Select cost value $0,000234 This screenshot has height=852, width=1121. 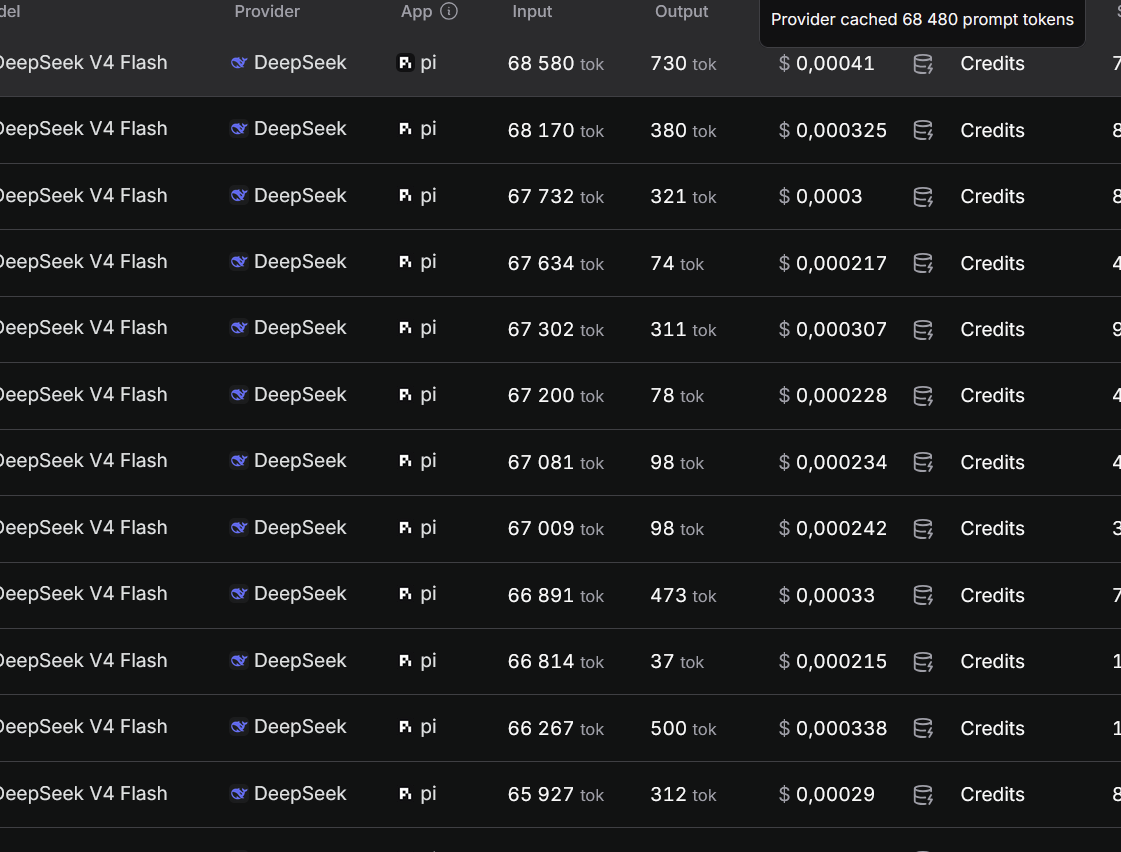click(833, 462)
